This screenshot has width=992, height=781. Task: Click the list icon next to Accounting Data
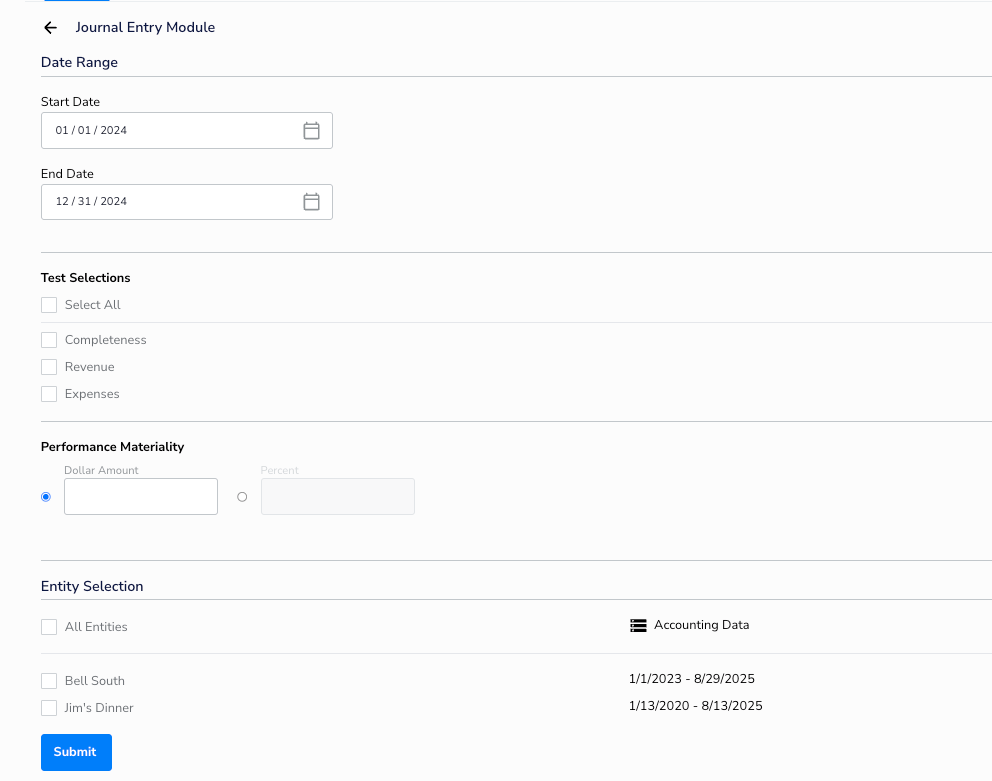(x=638, y=625)
